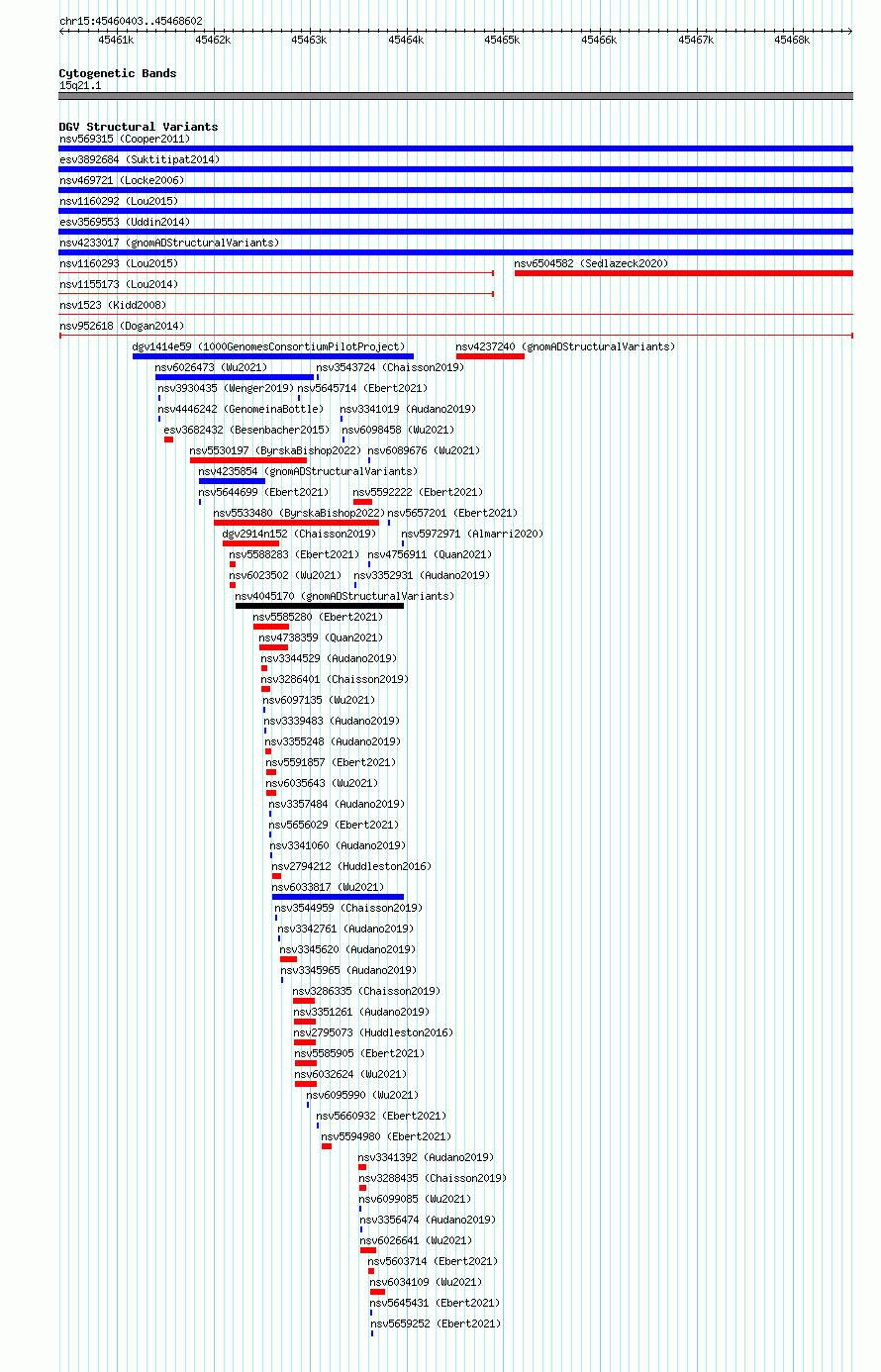
Task: Click nsv5591857 (Ebert2021) label
Action: tap(331, 763)
